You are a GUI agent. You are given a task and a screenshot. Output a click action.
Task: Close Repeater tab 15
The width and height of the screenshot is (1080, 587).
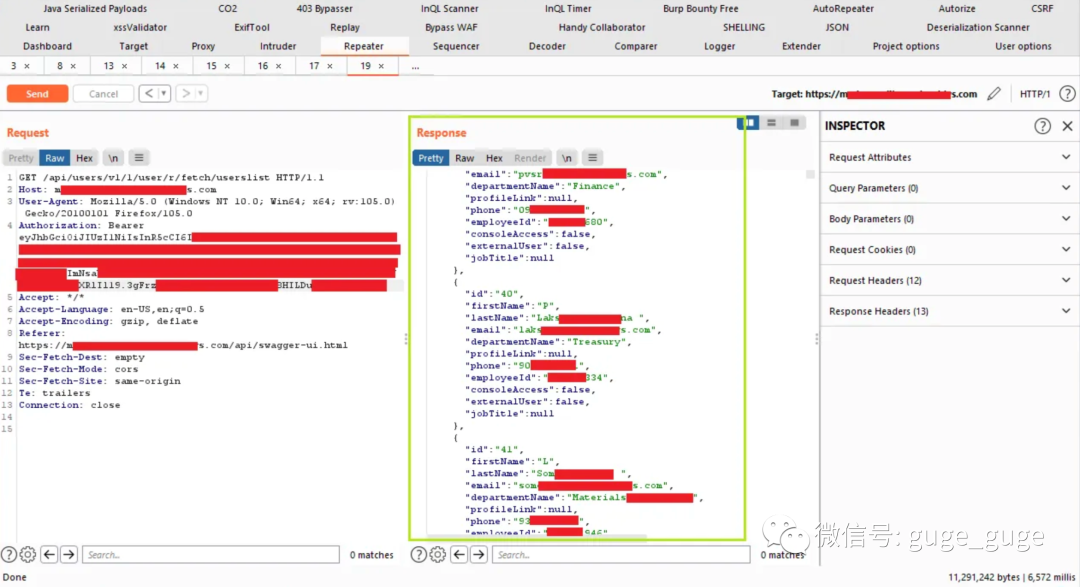pyautogui.click(x=227, y=66)
